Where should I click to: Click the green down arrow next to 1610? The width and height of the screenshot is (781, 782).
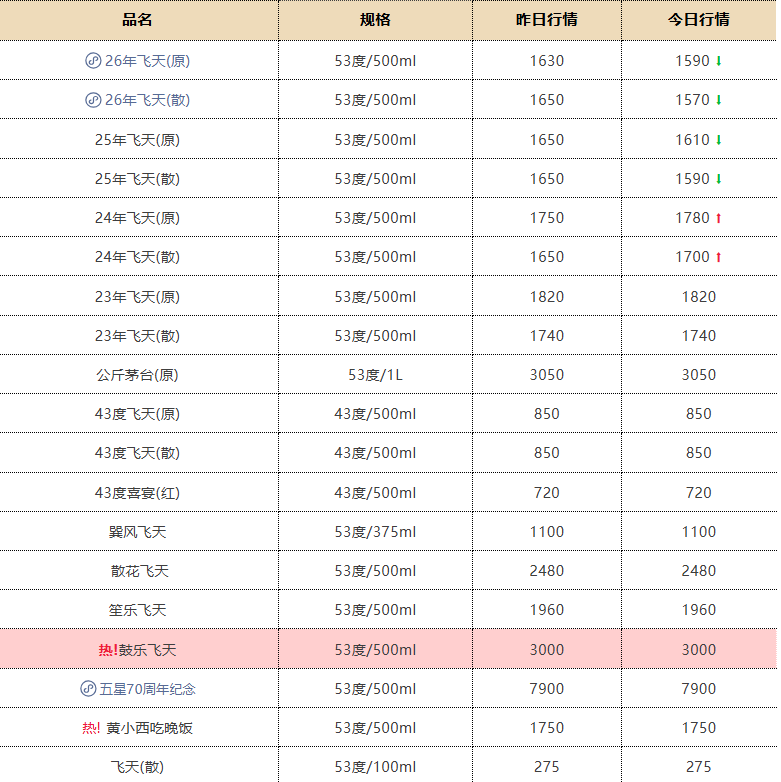click(x=719, y=140)
